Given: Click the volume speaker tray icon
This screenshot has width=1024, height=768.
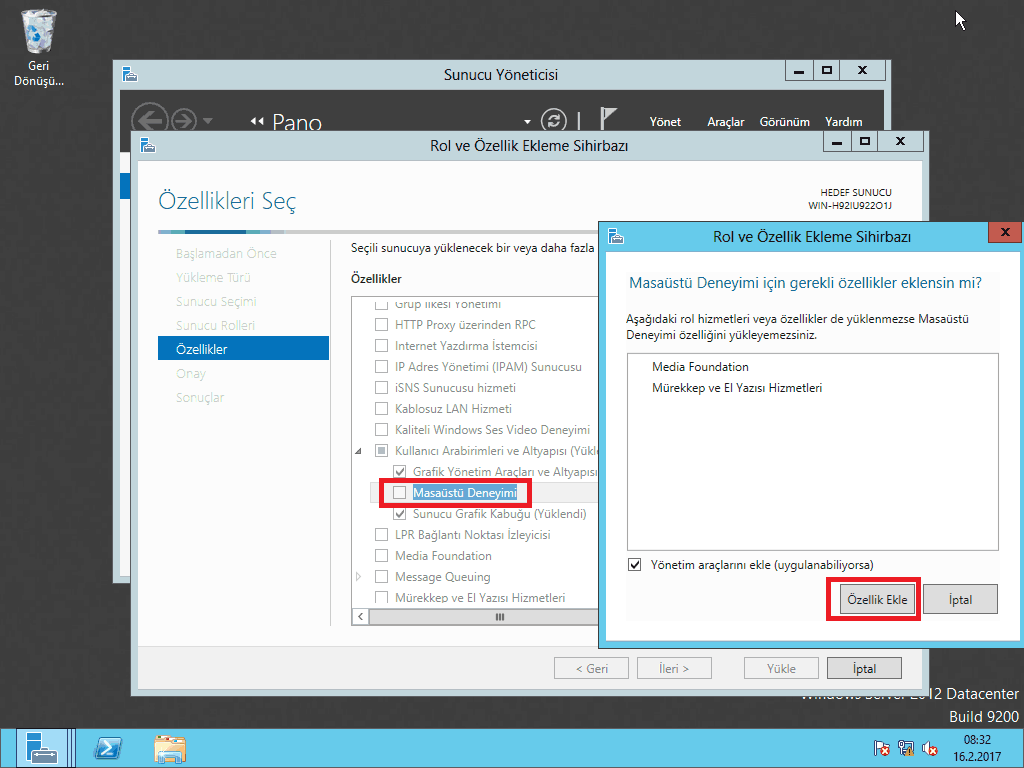Looking at the screenshot, I should [x=930, y=748].
